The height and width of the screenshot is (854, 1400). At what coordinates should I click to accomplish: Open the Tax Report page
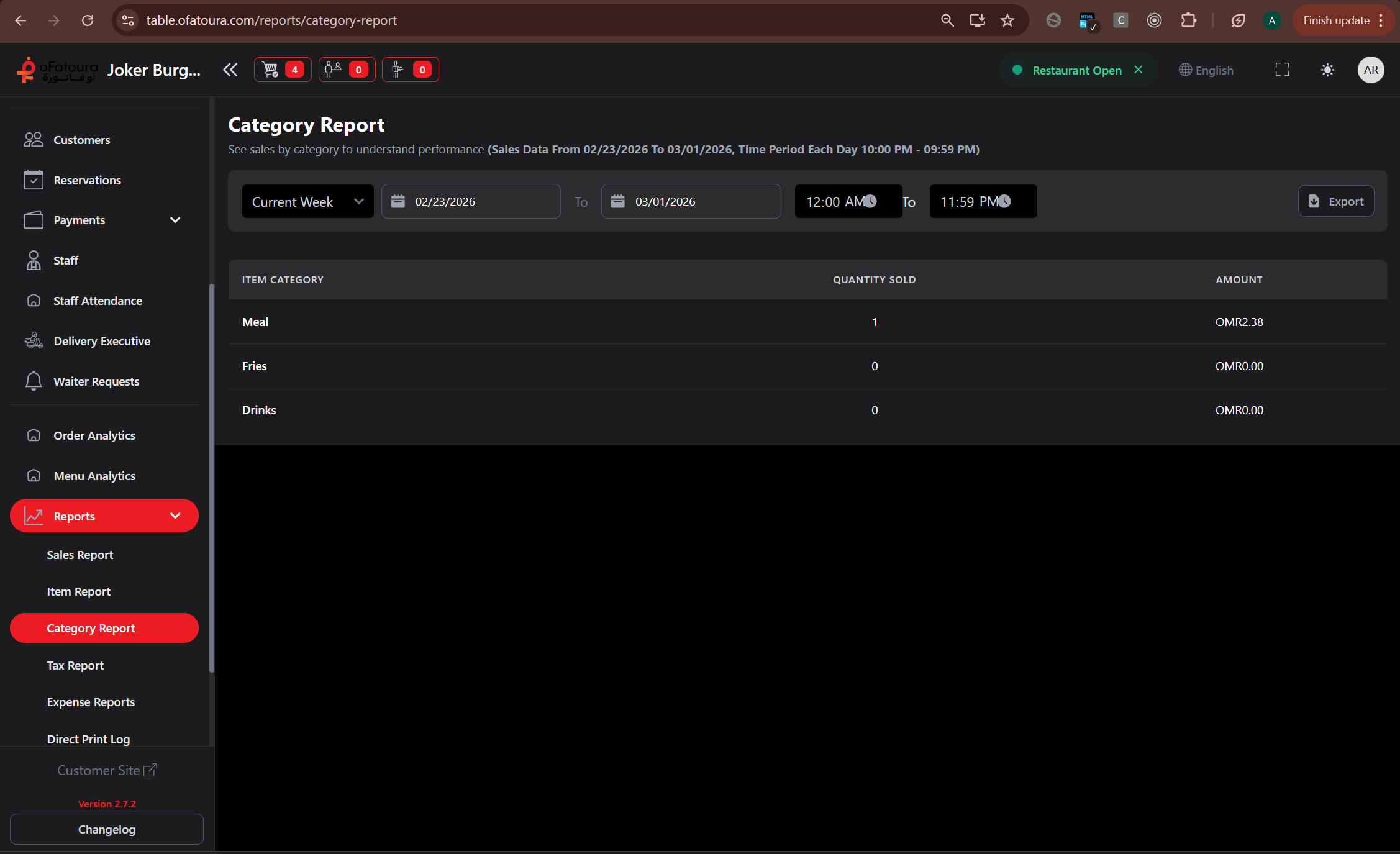point(75,665)
